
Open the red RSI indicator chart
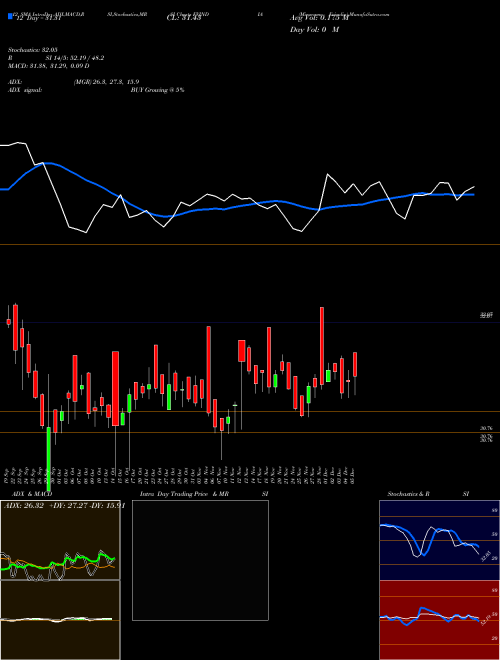[439, 620]
